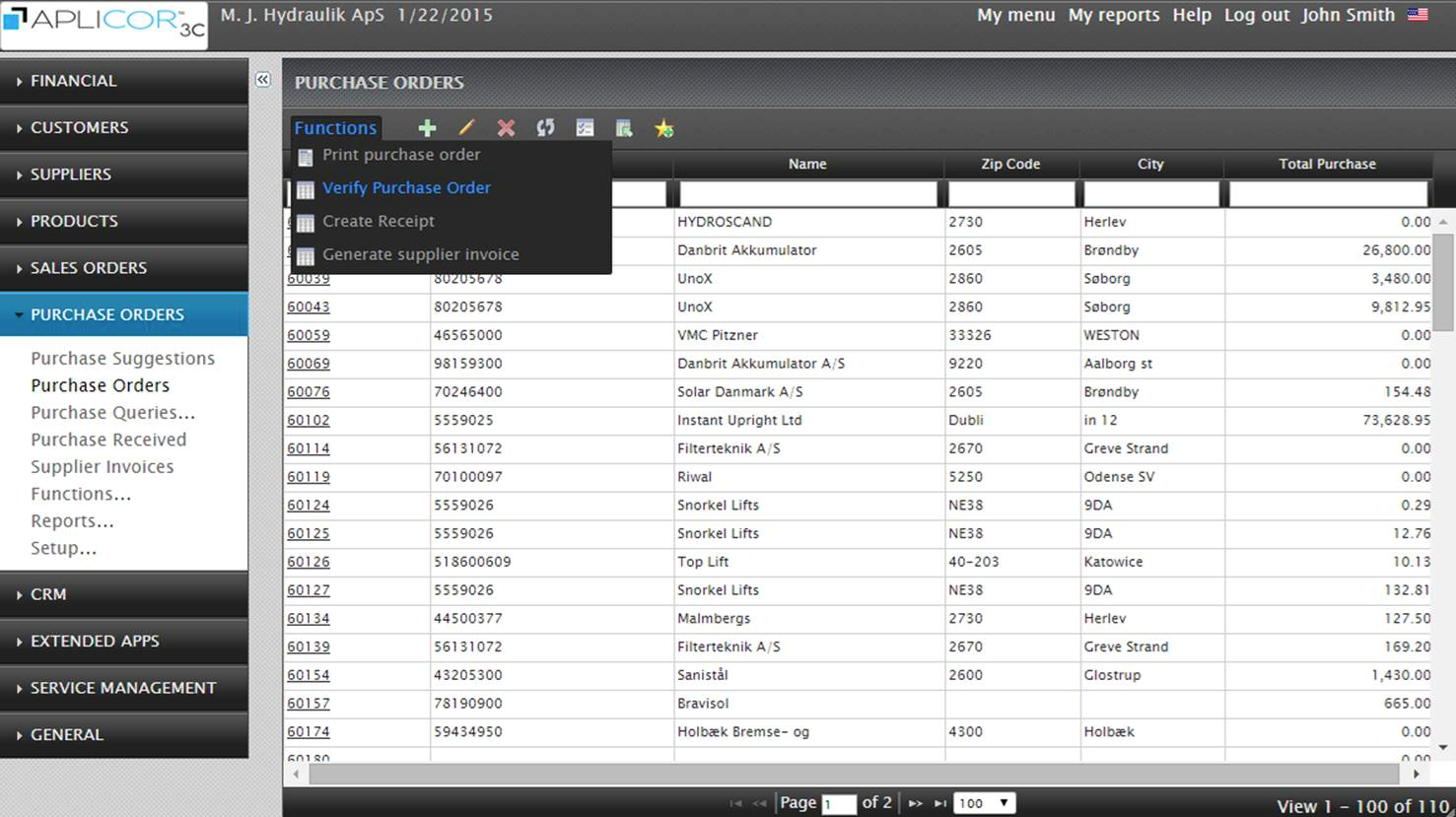1456x817 pixels.
Task: Click the refresh arrows icon
Action: (545, 128)
